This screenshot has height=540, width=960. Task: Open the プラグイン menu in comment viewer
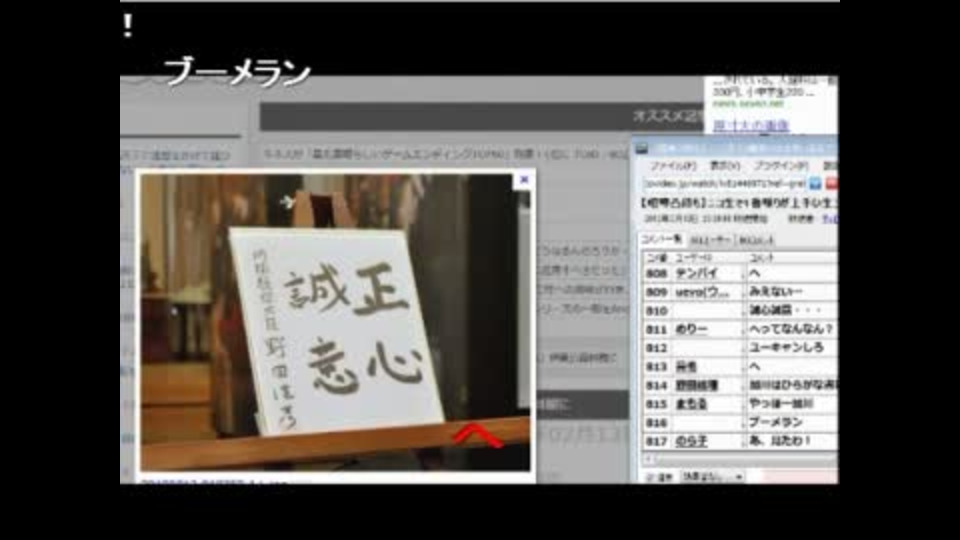point(781,166)
